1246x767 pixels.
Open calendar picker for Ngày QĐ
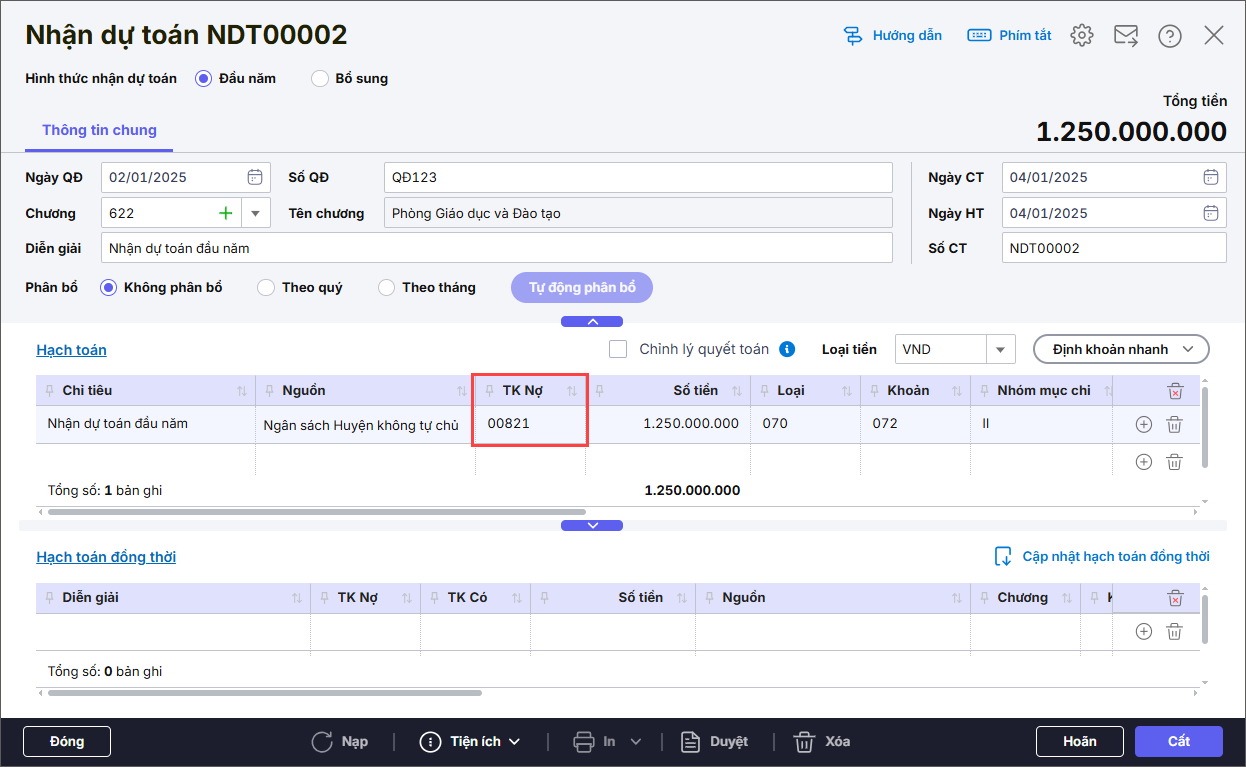point(255,177)
